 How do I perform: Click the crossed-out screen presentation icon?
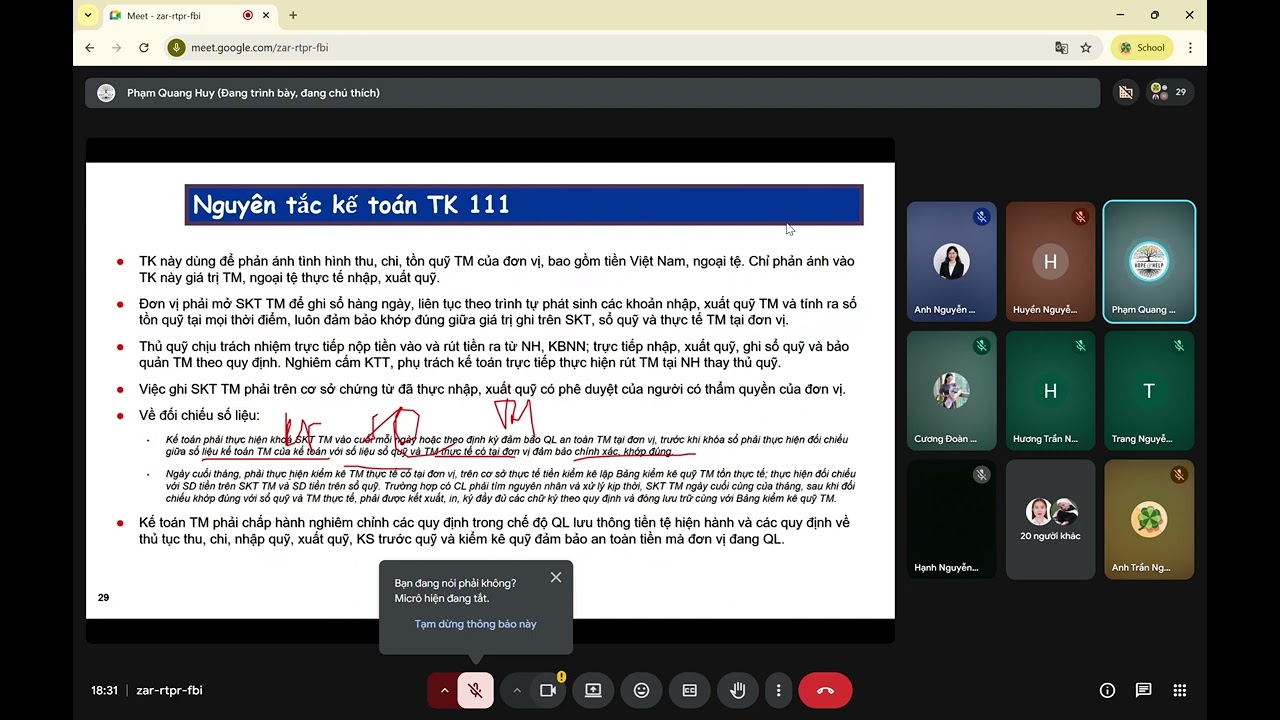1126,92
